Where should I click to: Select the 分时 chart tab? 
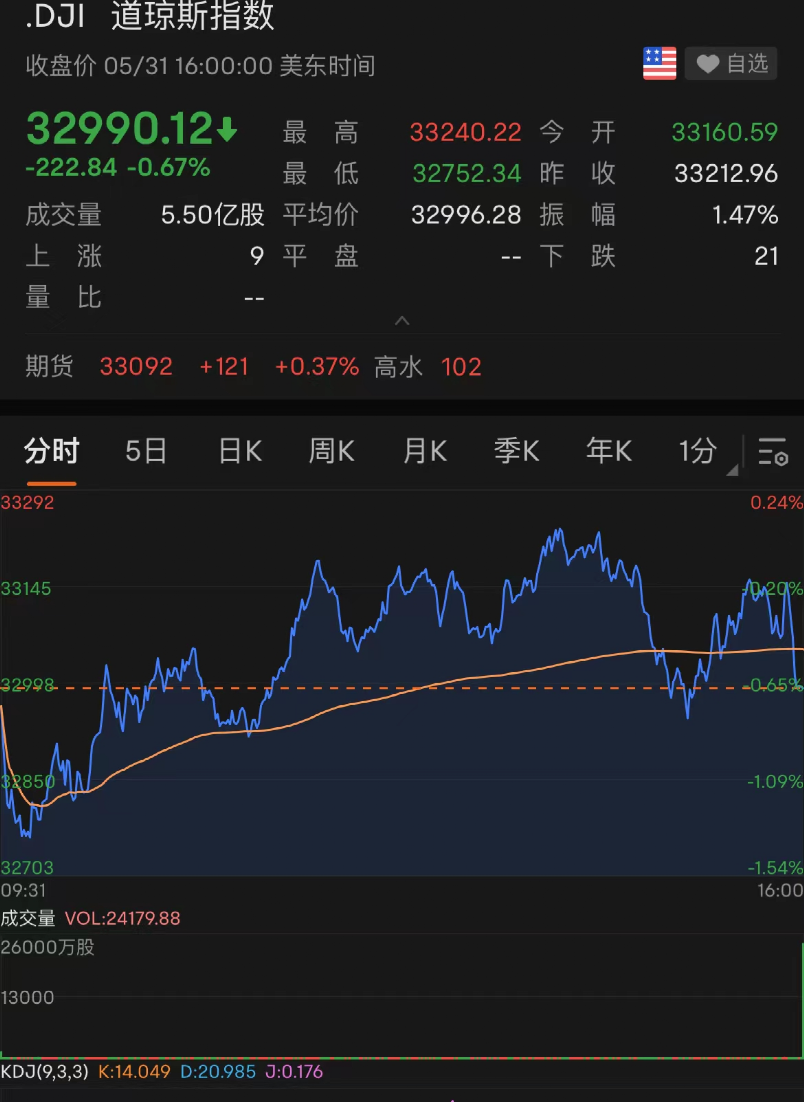click(x=51, y=451)
